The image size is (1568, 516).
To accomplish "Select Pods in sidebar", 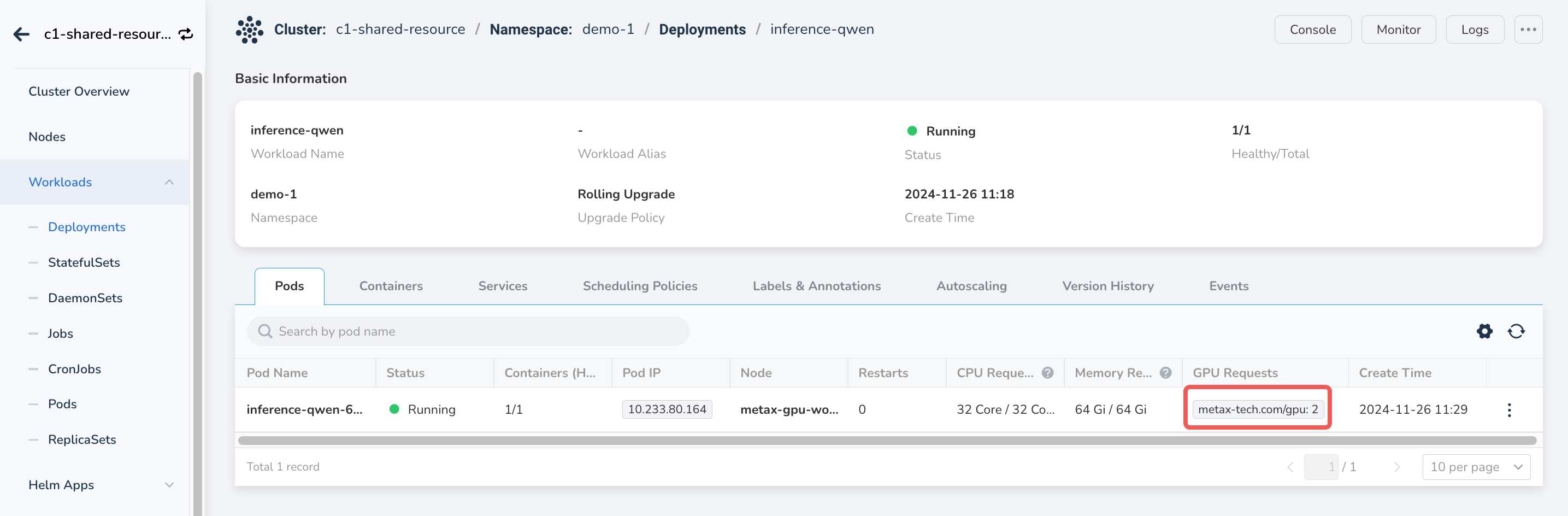I will [x=62, y=404].
